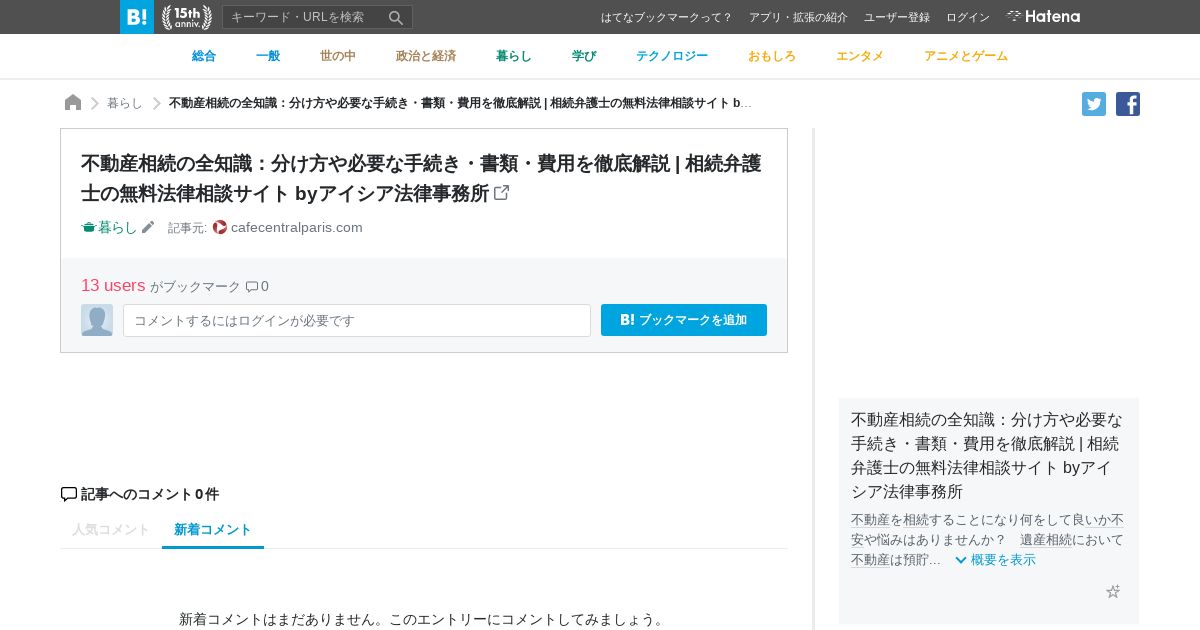Click the user avatar placeholder
This screenshot has height=630, width=1200.
coord(97,320)
